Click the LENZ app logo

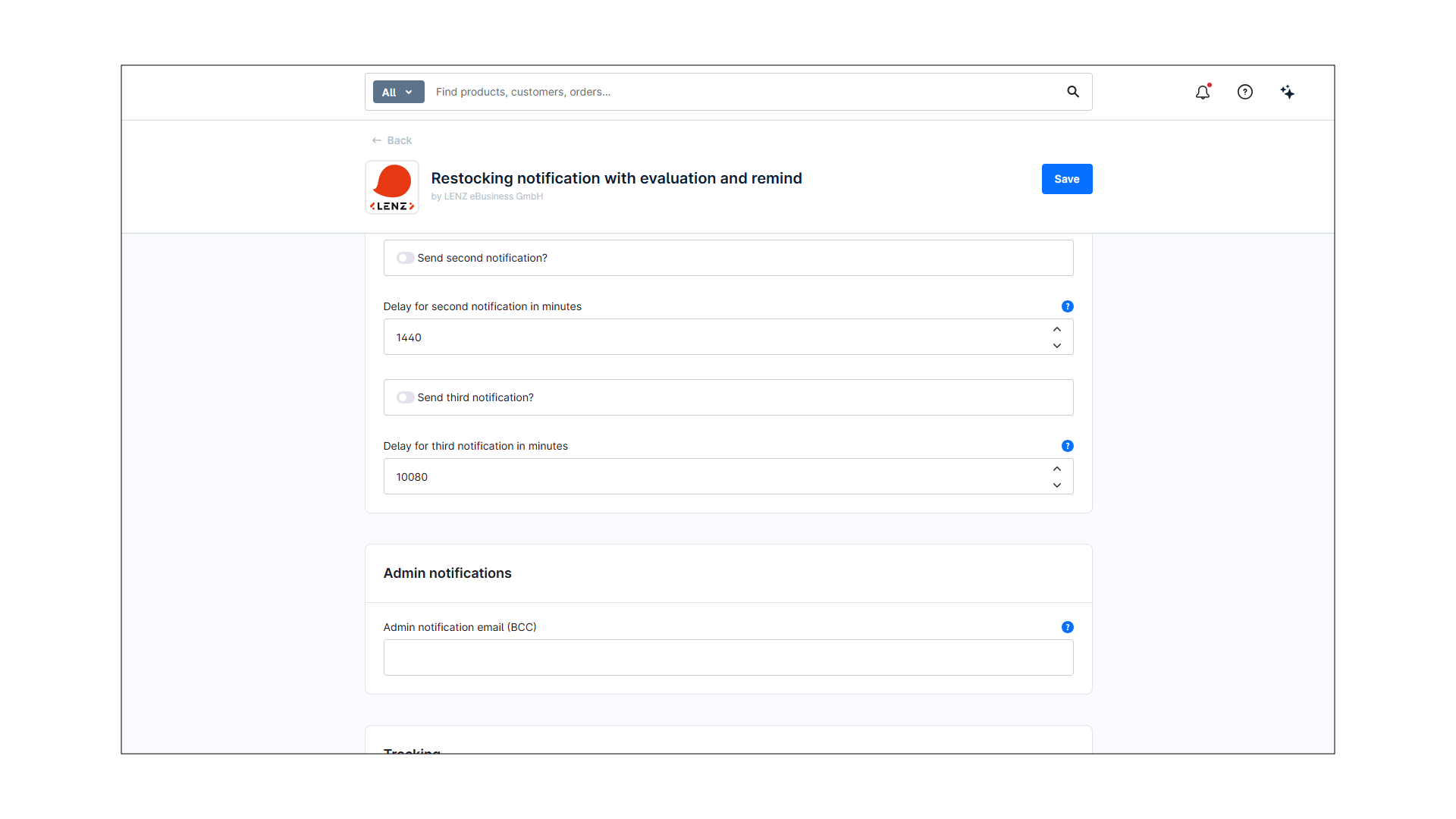point(391,187)
